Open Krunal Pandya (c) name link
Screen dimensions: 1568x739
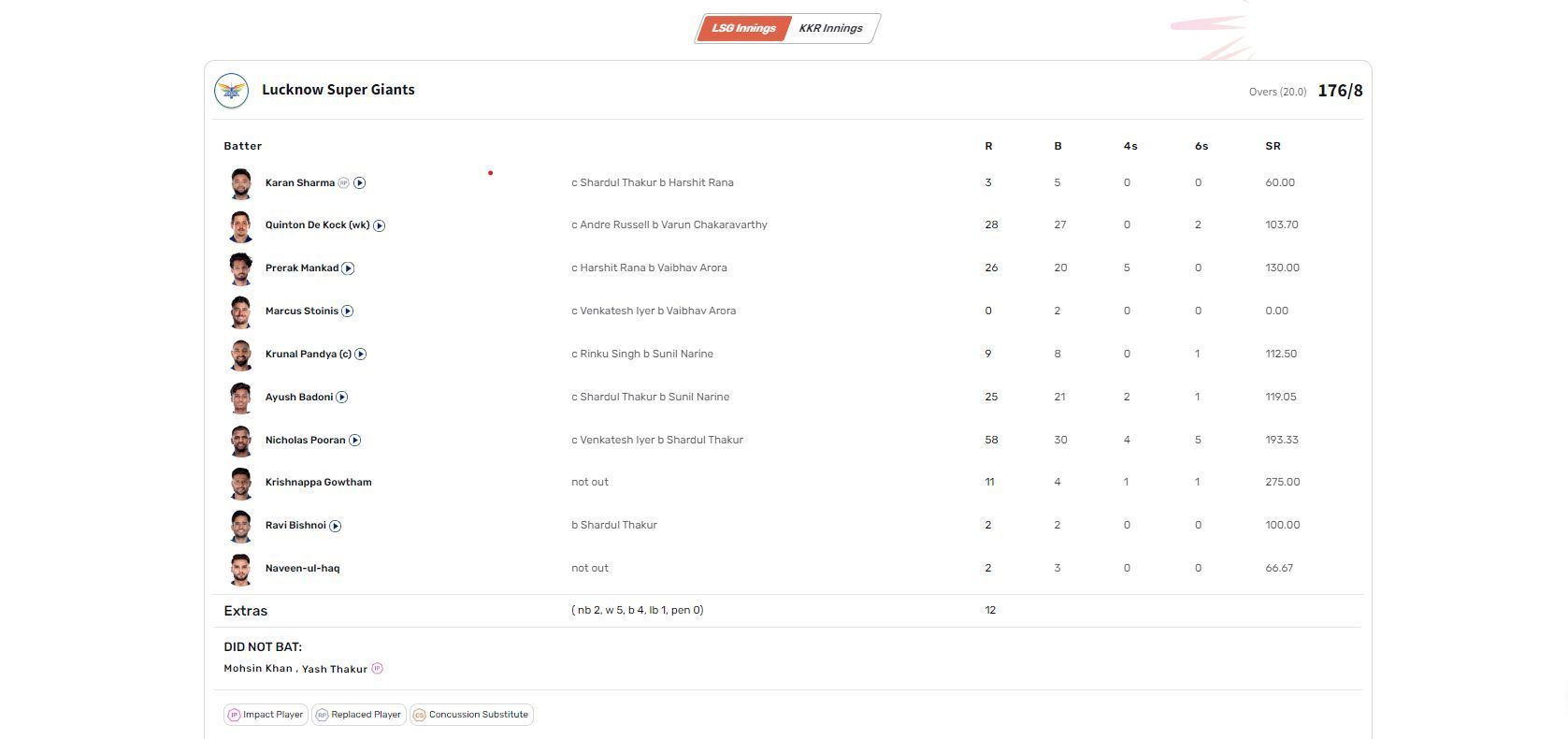[309, 355]
